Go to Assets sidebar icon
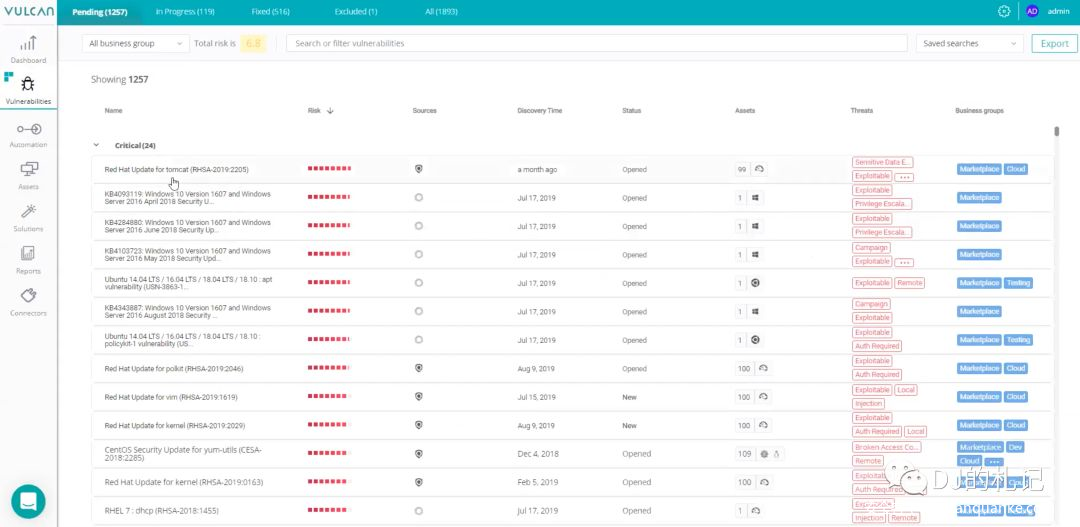 (x=28, y=170)
